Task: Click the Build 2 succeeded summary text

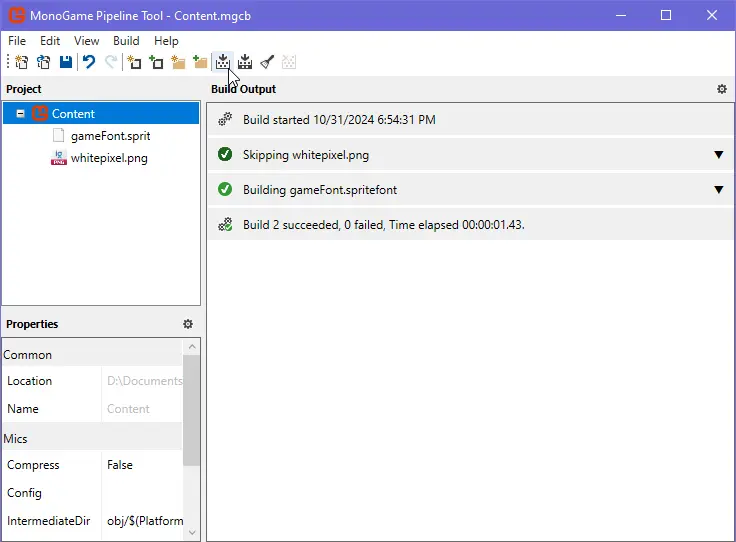Action: [383, 225]
